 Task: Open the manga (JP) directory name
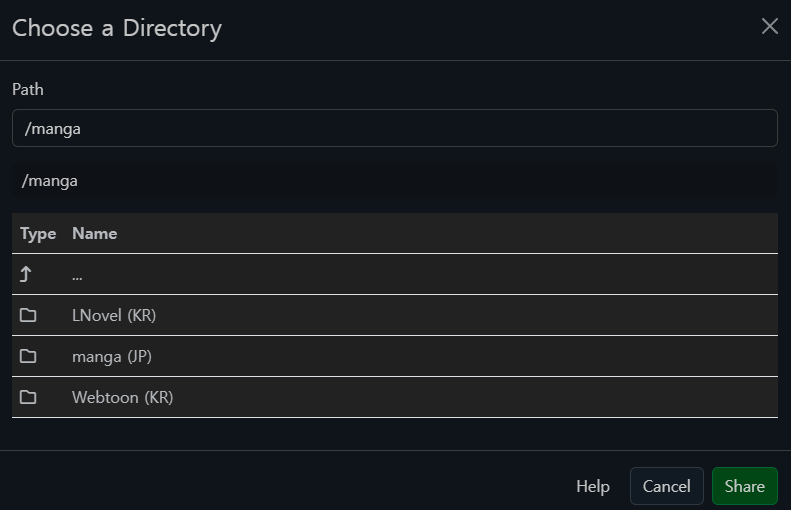tap(112, 357)
